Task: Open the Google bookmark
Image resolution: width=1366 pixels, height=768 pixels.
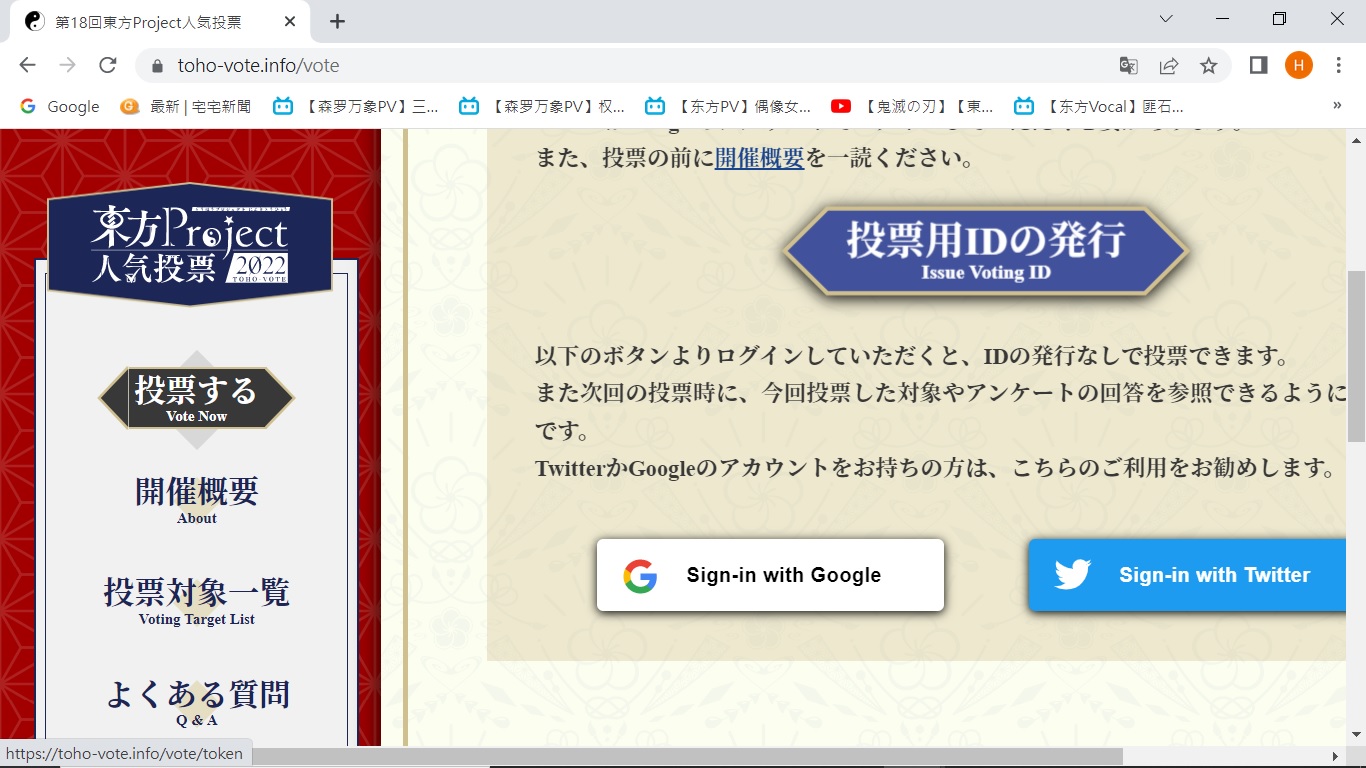Action: (60, 106)
